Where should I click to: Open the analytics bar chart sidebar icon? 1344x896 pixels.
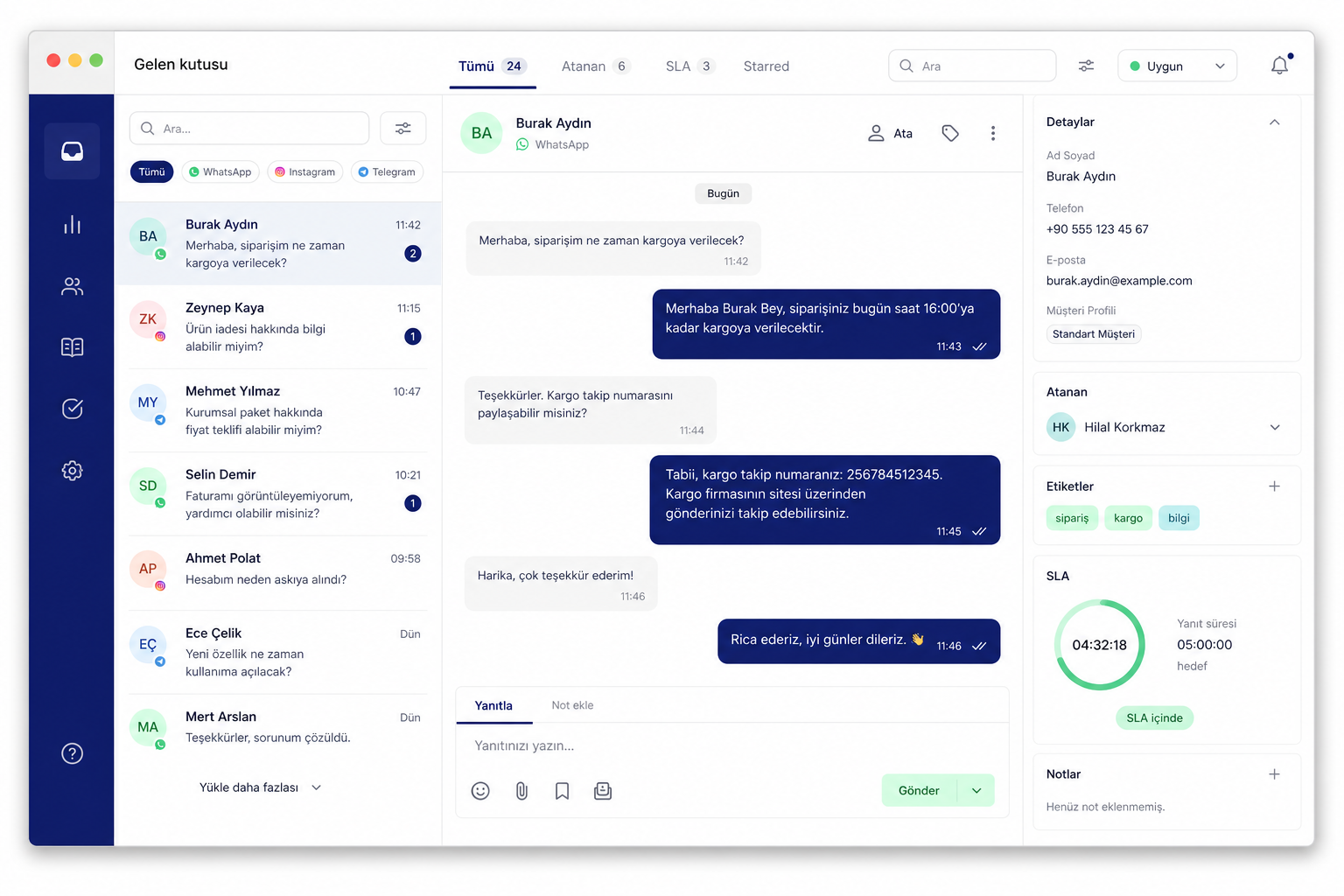(x=72, y=225)
